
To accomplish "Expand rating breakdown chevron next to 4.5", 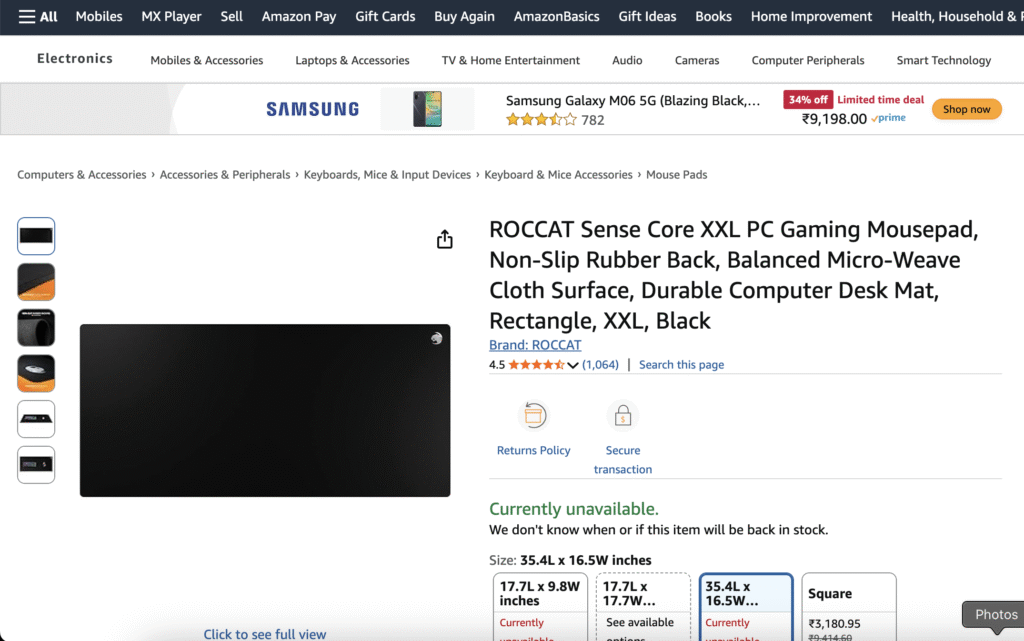I will pyautogui.click(x=573, y=365).
